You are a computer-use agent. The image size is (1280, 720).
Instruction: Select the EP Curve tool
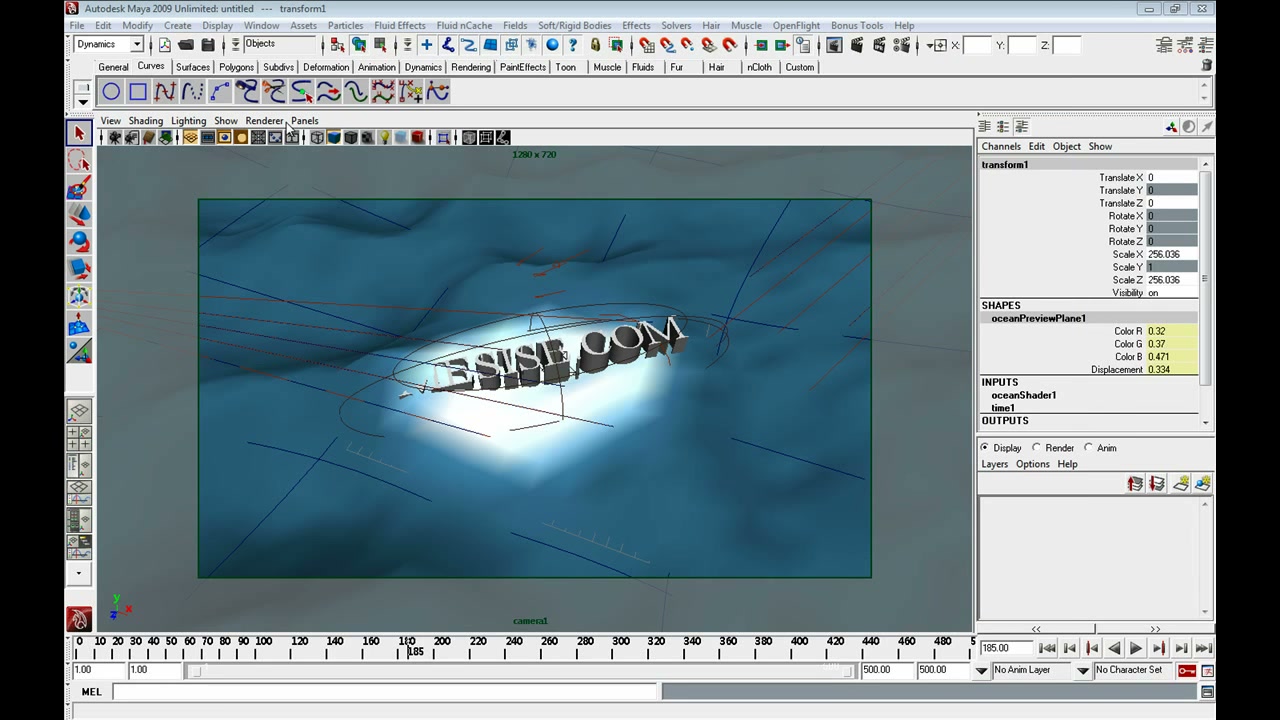pyautogui.click(x=165, y=92)
